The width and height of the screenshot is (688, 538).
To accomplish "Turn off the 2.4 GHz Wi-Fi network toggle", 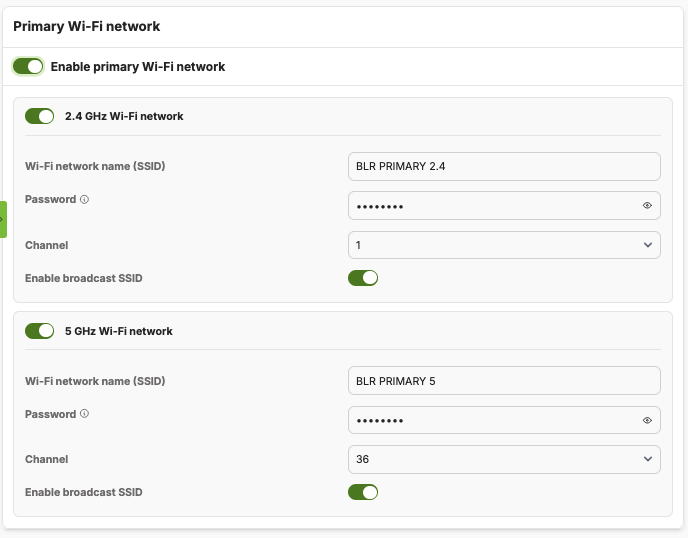I will (39, 116).
